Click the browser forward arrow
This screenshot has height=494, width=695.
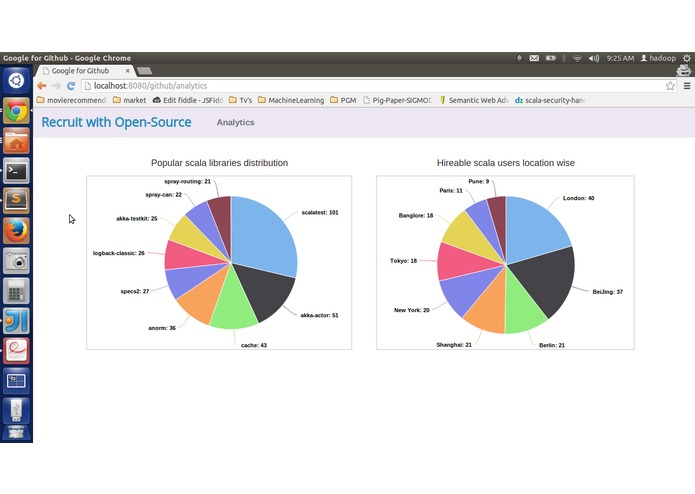pyautogui.click(x=56, y=86)
